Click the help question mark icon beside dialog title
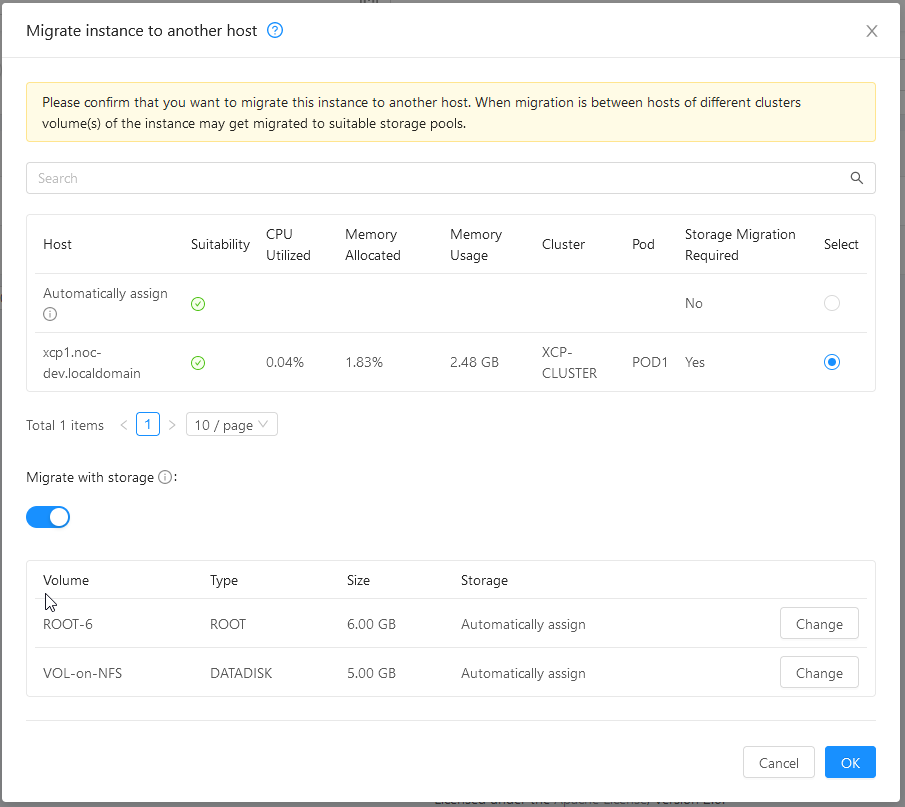 click(x=276, y=30)
